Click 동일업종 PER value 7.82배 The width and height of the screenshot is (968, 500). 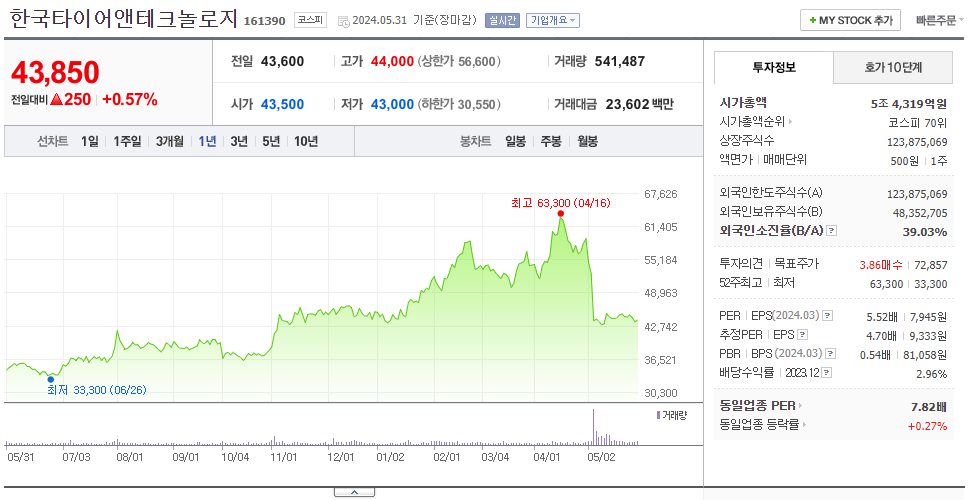929,407
